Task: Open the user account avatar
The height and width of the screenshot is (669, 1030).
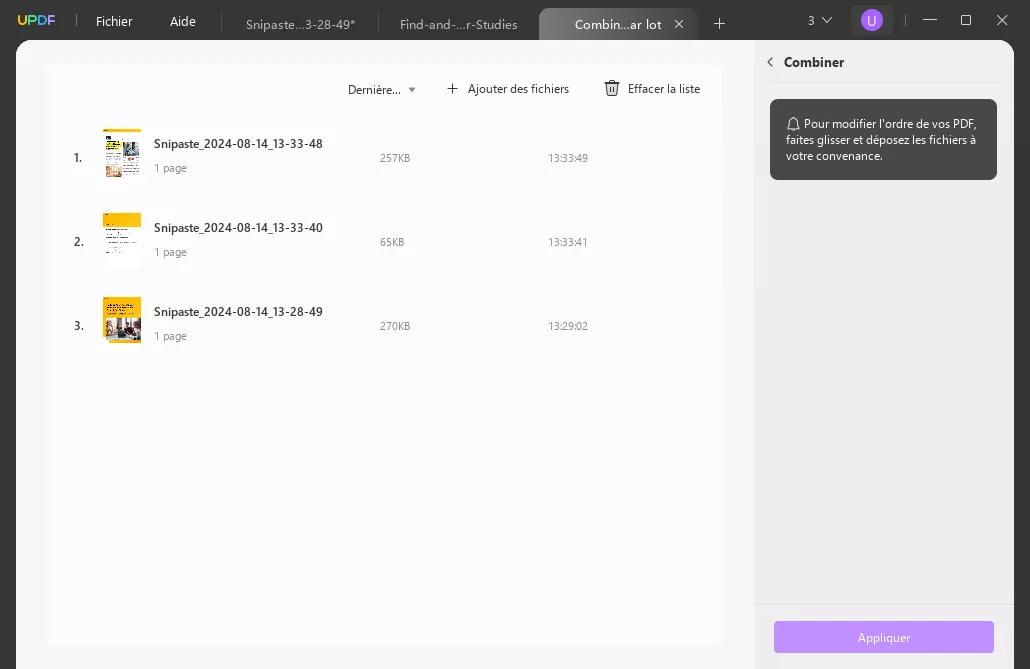Action: click(x=871, y=20)
